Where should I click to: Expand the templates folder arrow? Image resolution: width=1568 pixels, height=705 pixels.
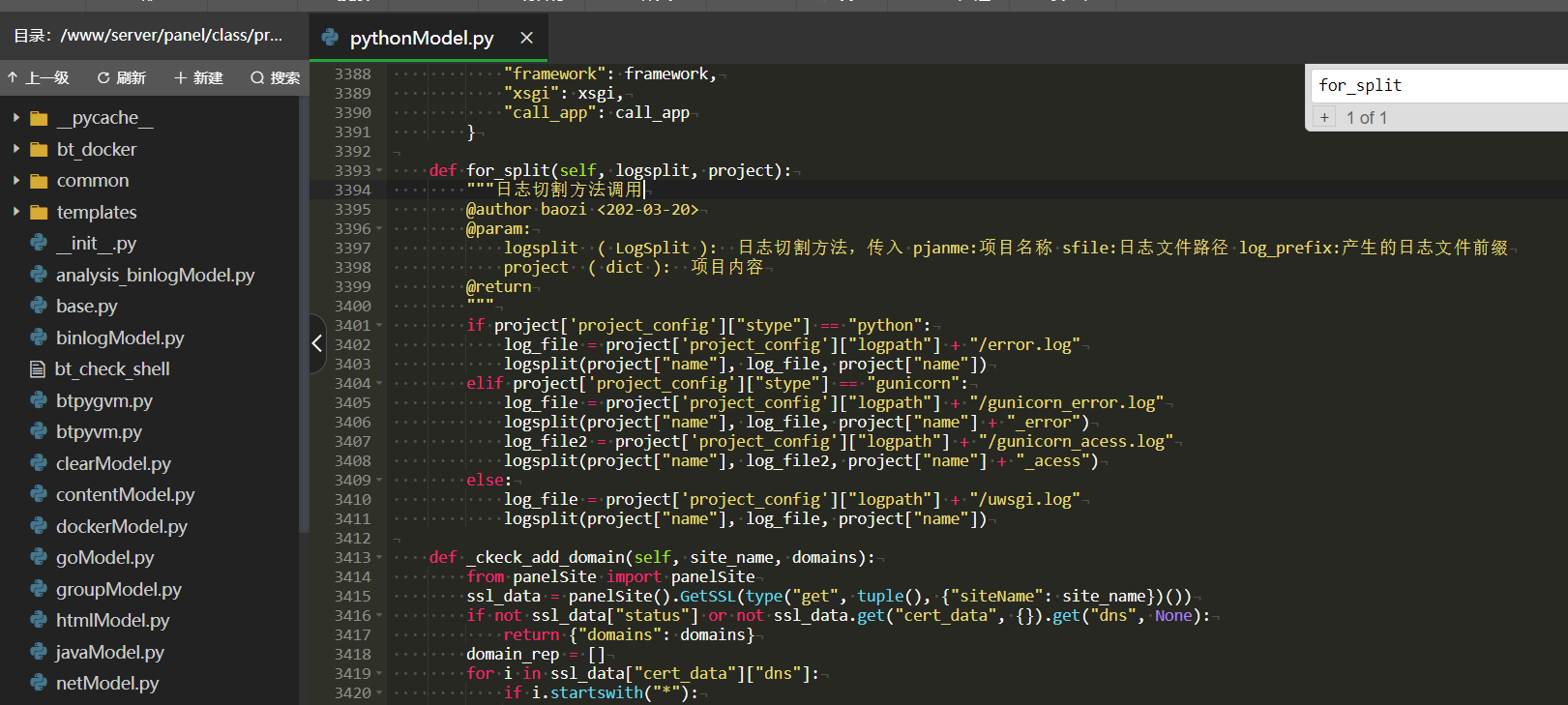coord(16,212)
